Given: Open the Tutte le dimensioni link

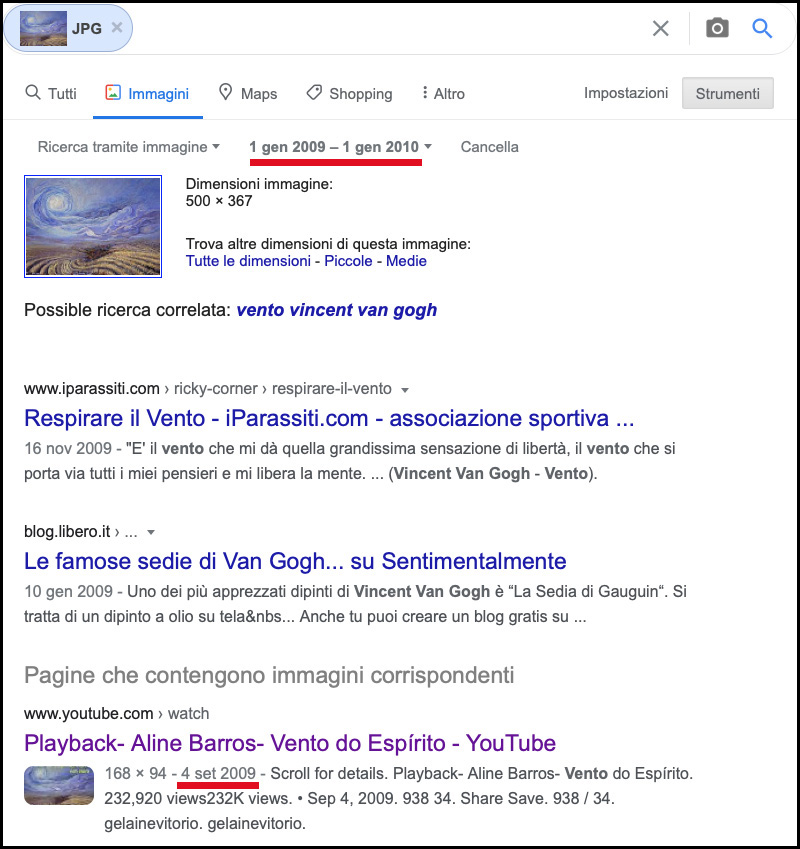Looking at the screenshot, I should coord(248,261).
